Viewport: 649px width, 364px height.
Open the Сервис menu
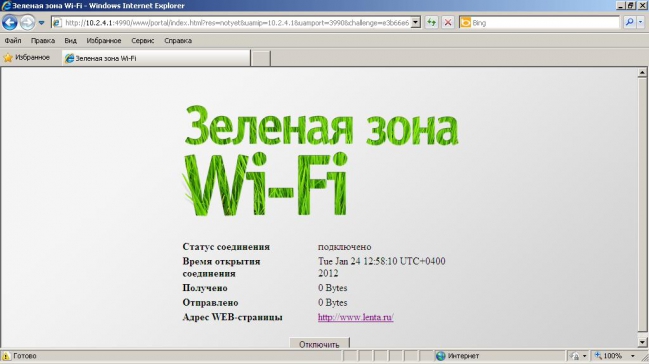pyautogui.click(x=142, y=41)
